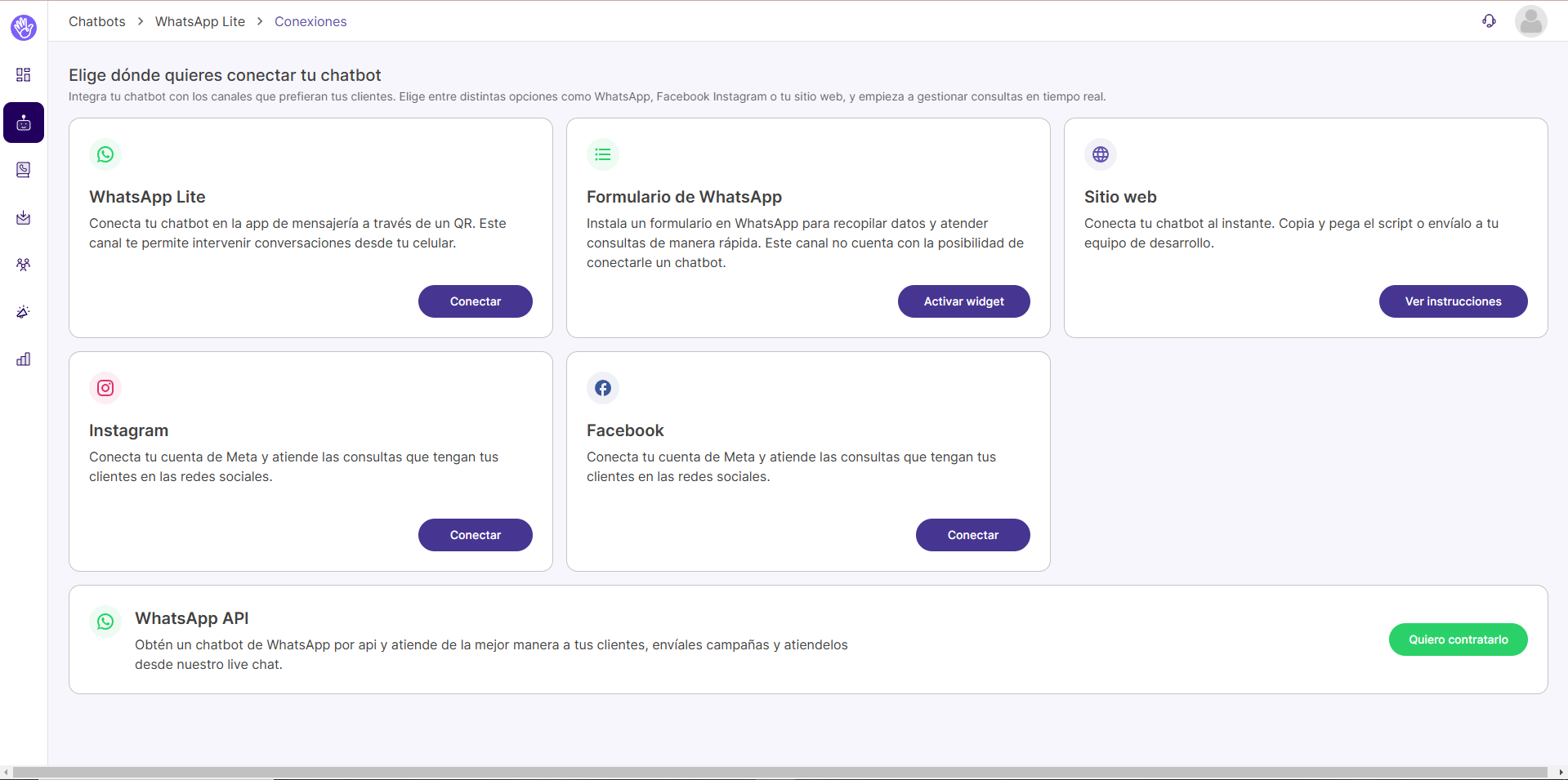This screenshot has height=780, width=1568.
Task: Click the Formulario de WhatsApp title
Action: 684,197
